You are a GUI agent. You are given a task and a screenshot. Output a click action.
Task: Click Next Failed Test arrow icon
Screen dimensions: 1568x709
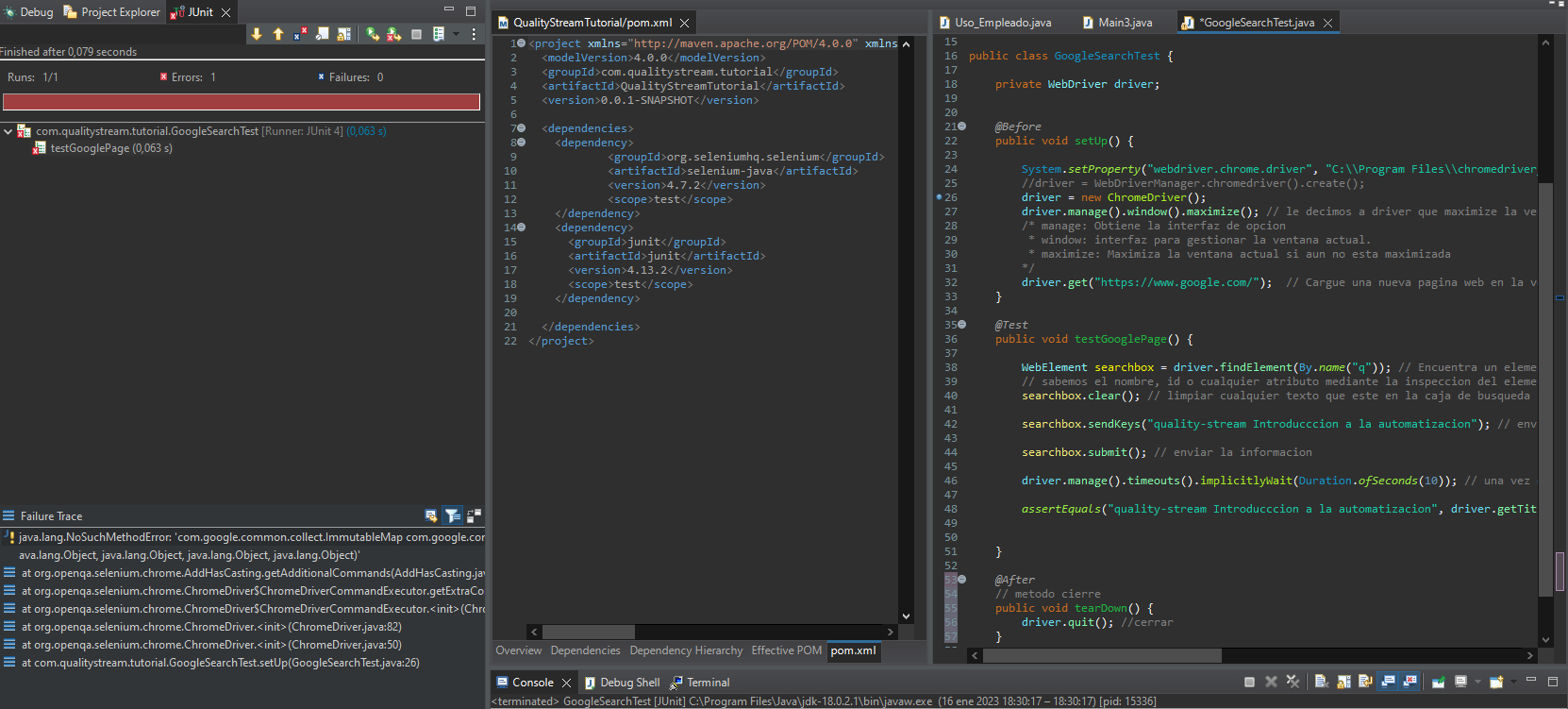(x=257, y=34)
